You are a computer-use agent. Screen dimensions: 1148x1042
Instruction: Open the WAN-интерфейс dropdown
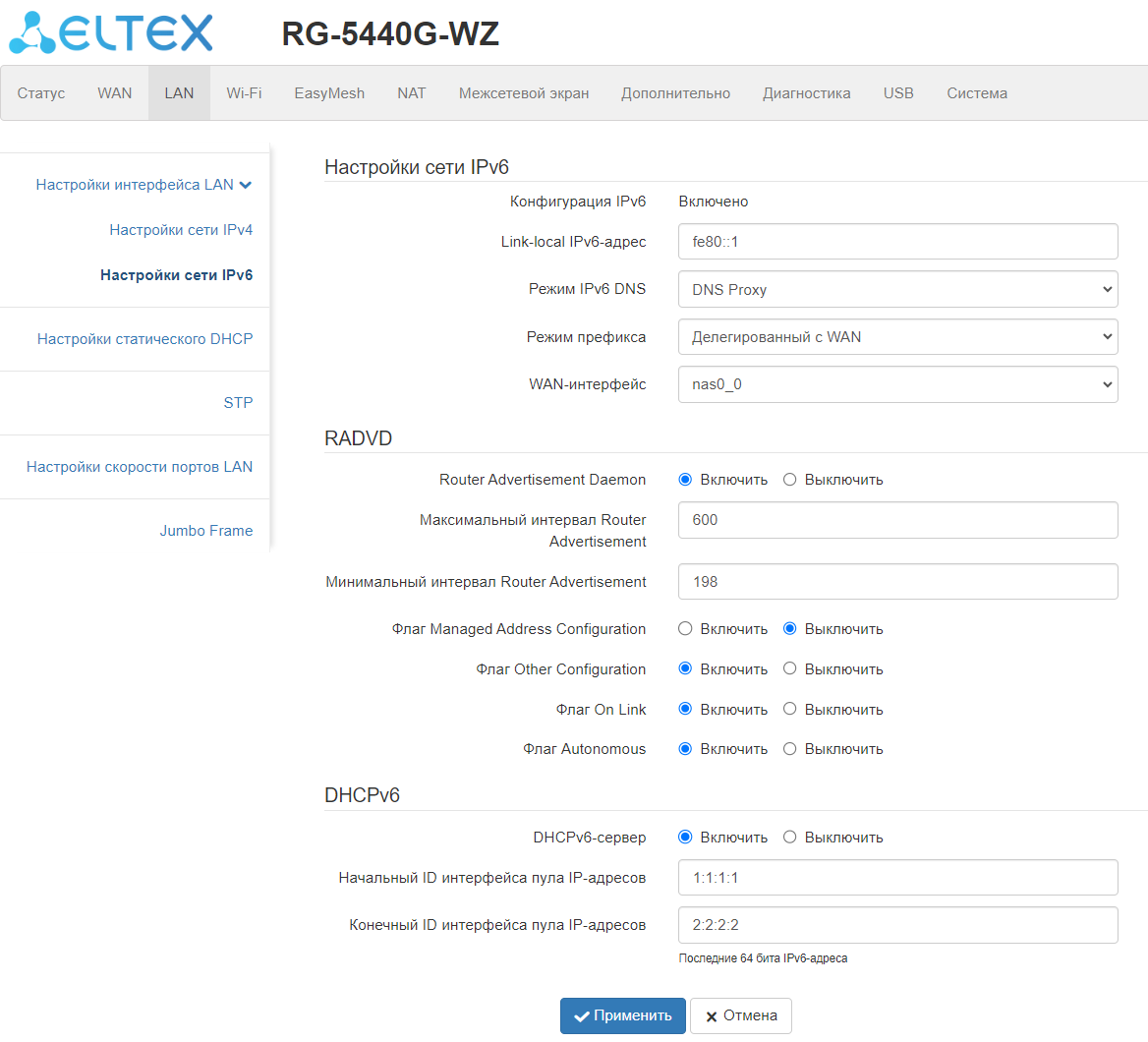(897, 384)
